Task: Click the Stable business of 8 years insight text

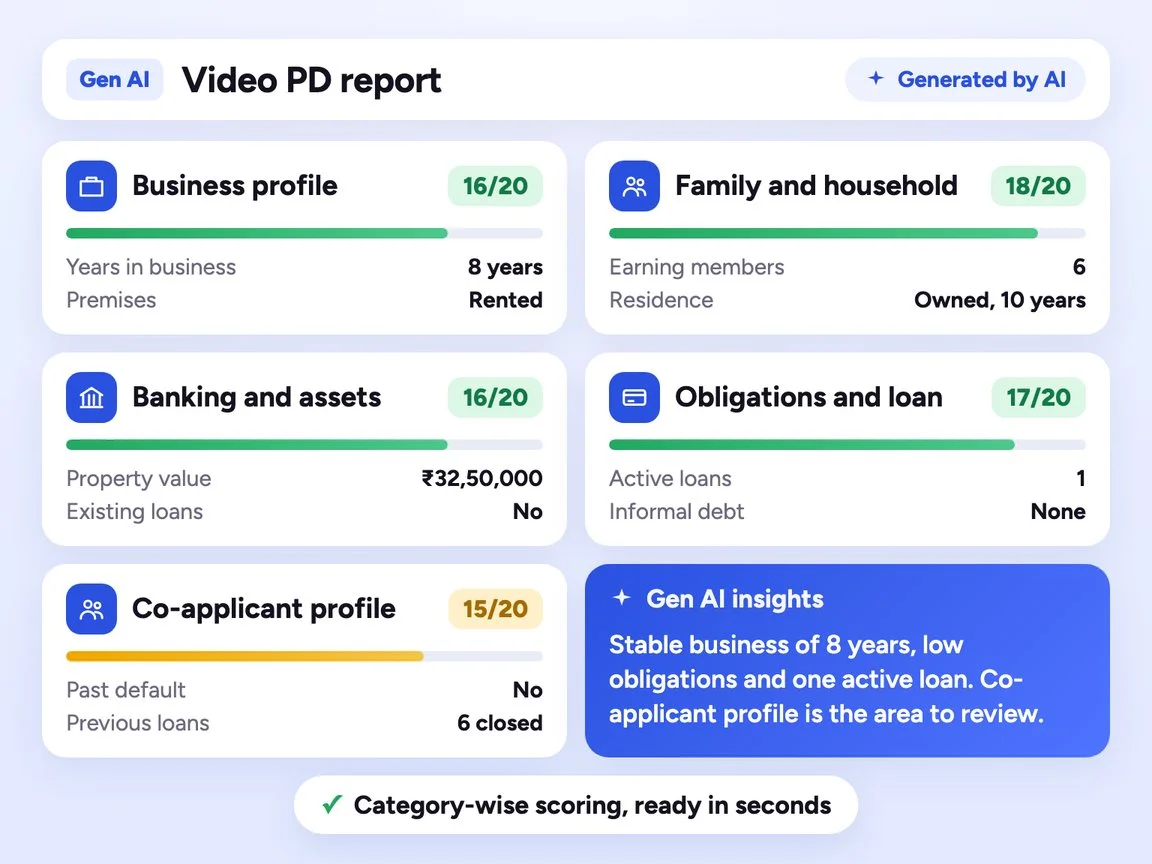Action: pos(827,679)
